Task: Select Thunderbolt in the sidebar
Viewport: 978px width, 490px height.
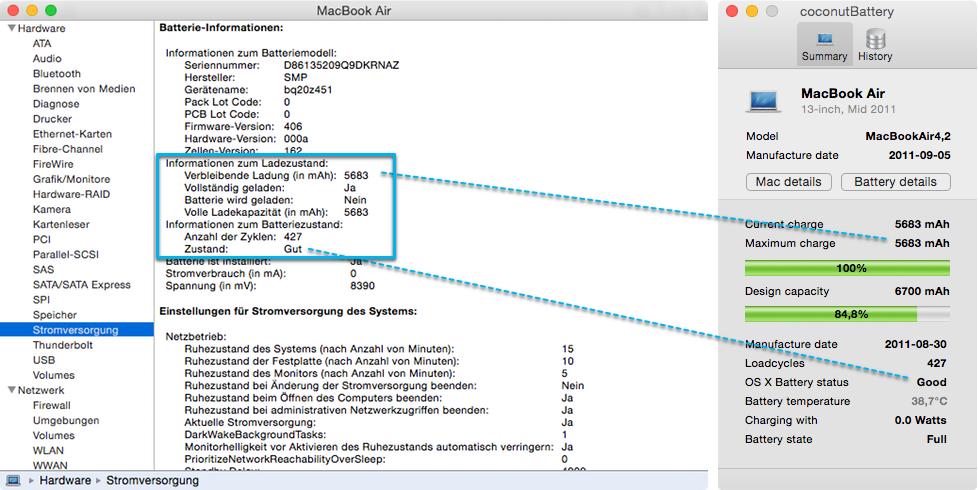Action: coord(63,345)
